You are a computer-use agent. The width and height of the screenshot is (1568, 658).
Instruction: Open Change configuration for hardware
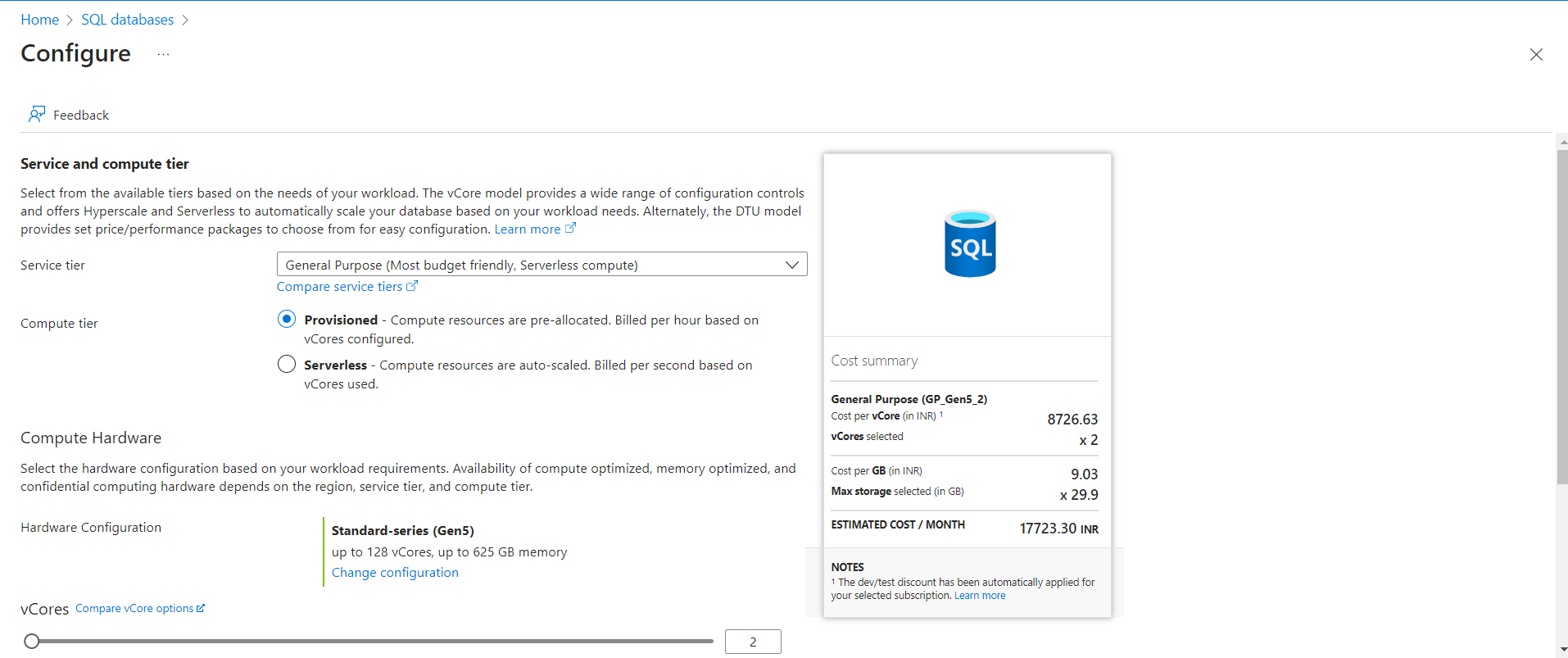pyautogui.click(x=395, y=572)
